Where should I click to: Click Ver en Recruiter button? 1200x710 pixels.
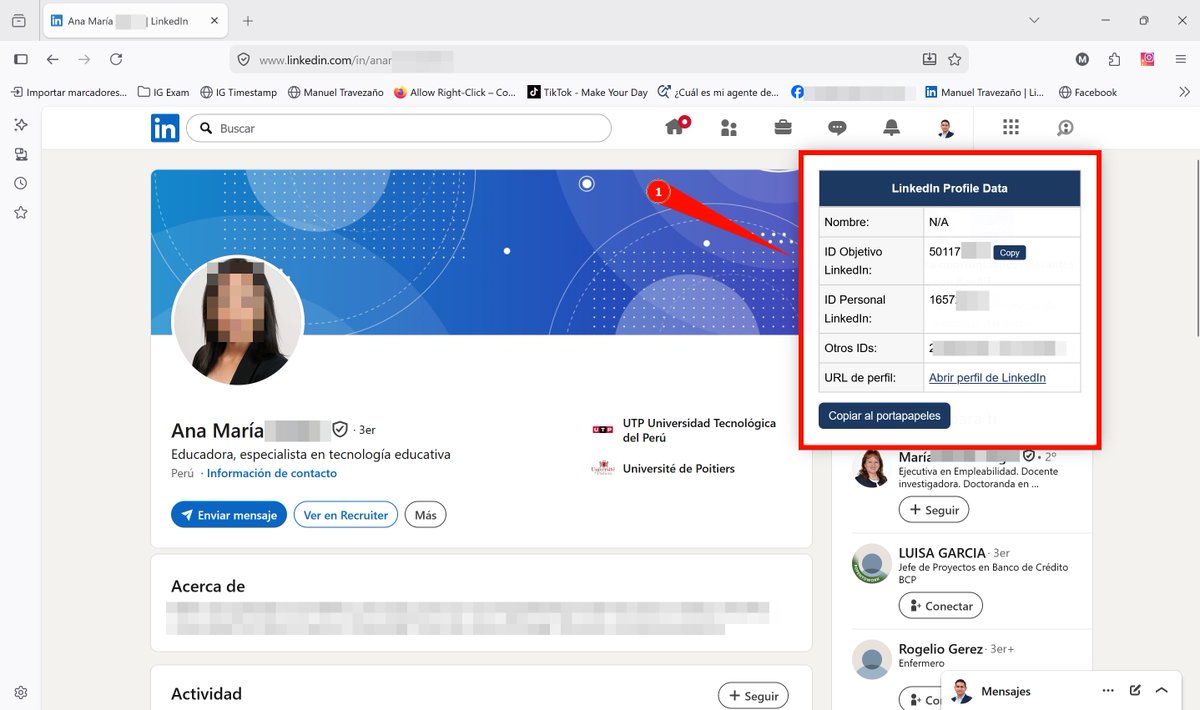[x=346, y=515]
